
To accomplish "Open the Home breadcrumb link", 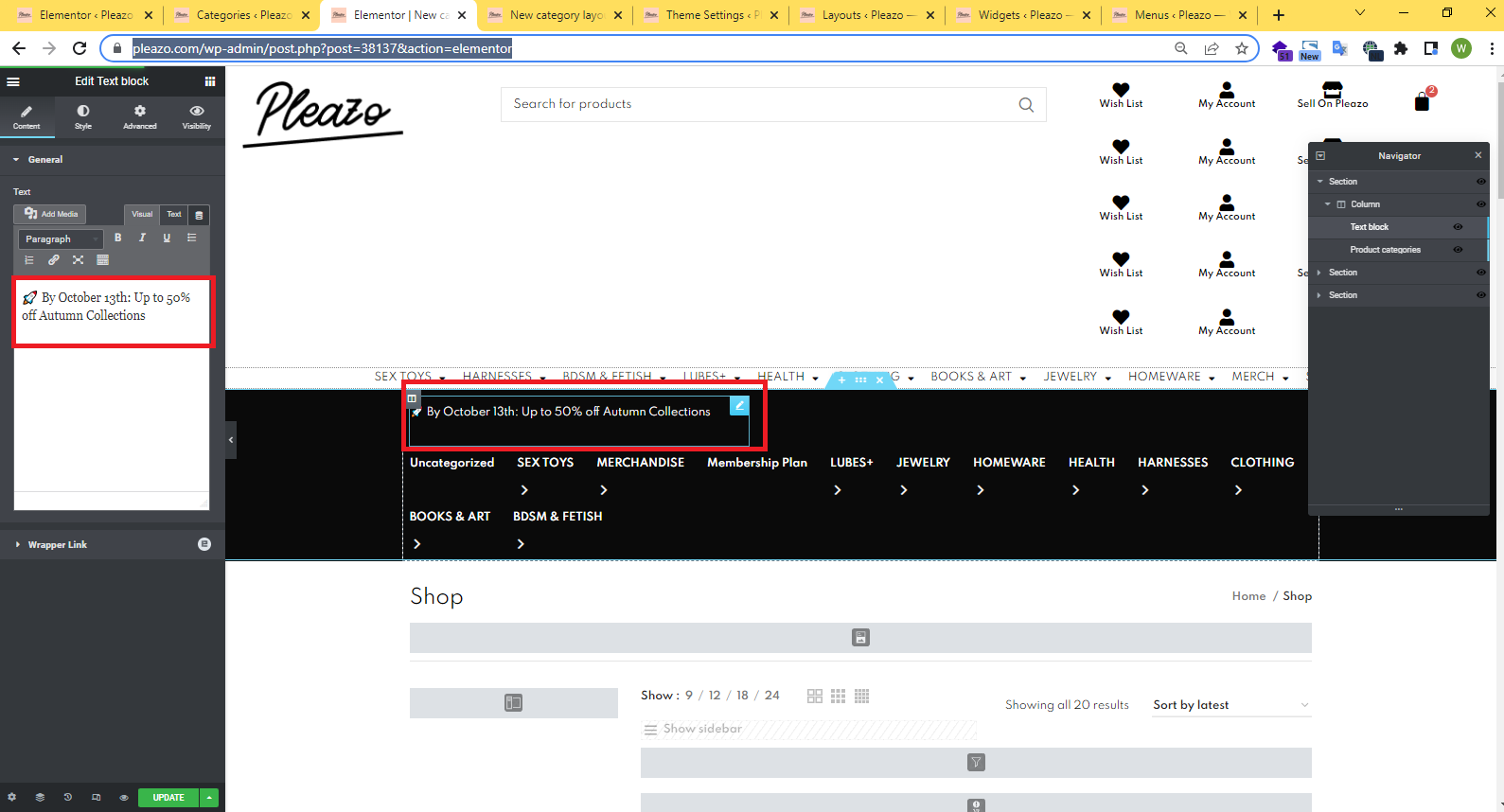I will click(x=1248, y=596).
